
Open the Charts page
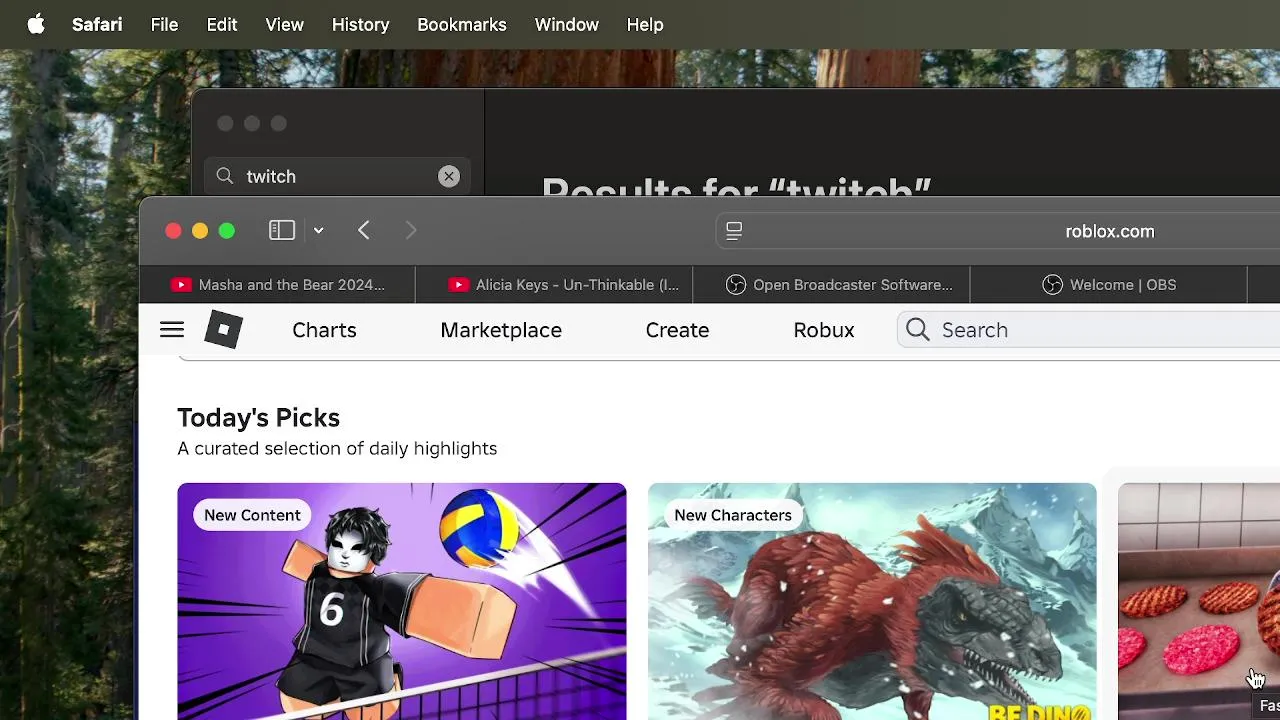pos(324,330)
